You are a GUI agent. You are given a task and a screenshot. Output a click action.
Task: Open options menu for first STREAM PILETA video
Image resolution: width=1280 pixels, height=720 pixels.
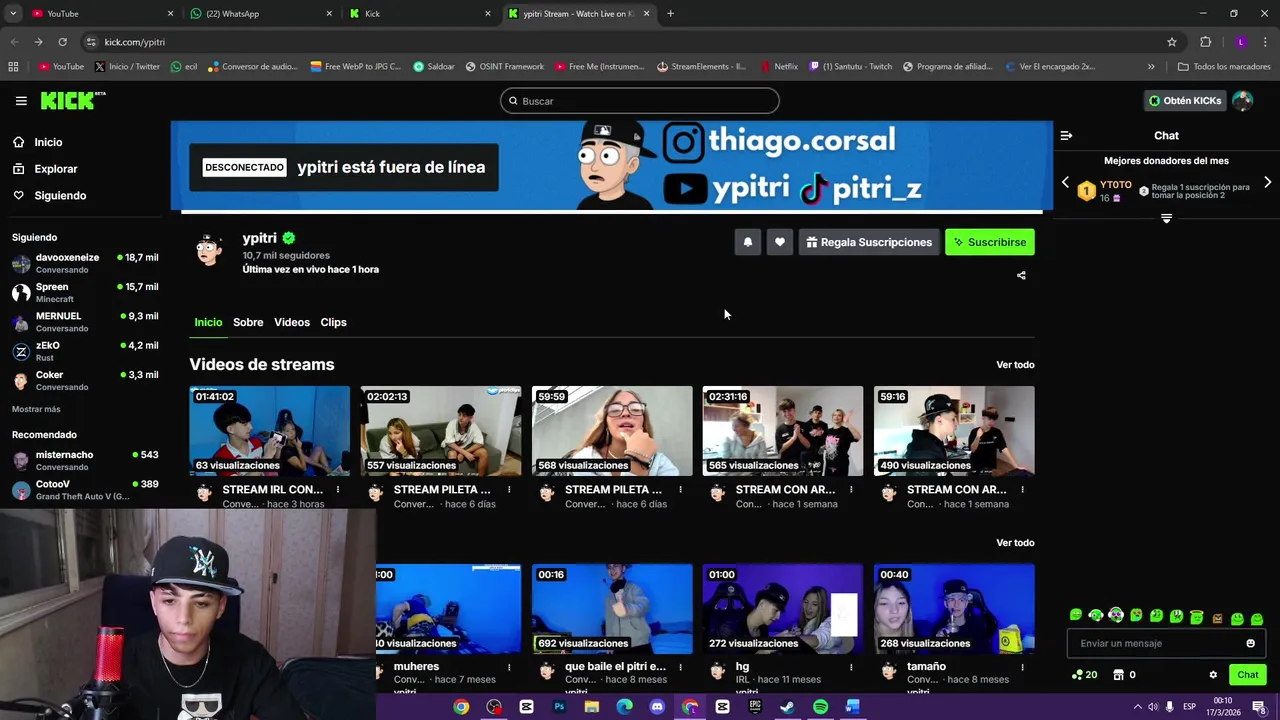(x=509, y=490)
